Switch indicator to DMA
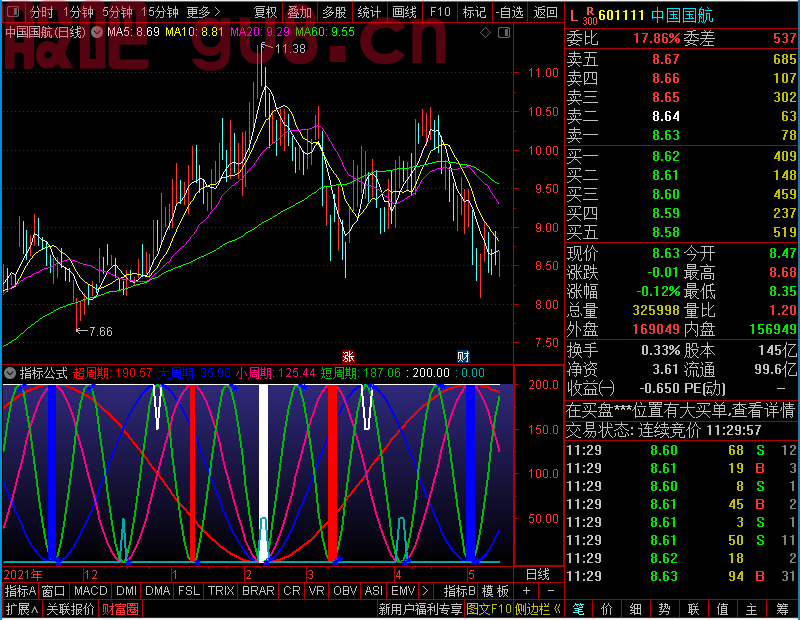Image resolution: width=800 pixels, height=620 pixels. [x=158, y=591]
